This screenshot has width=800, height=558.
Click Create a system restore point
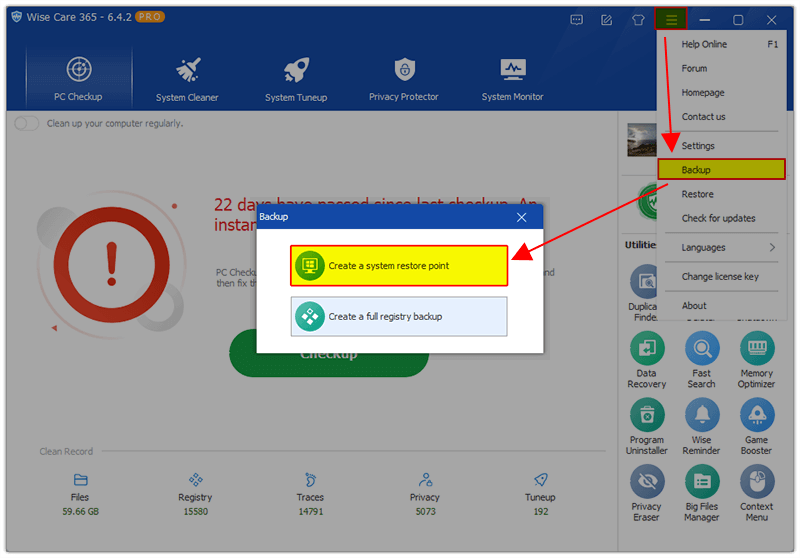click(x=399, y=266)
